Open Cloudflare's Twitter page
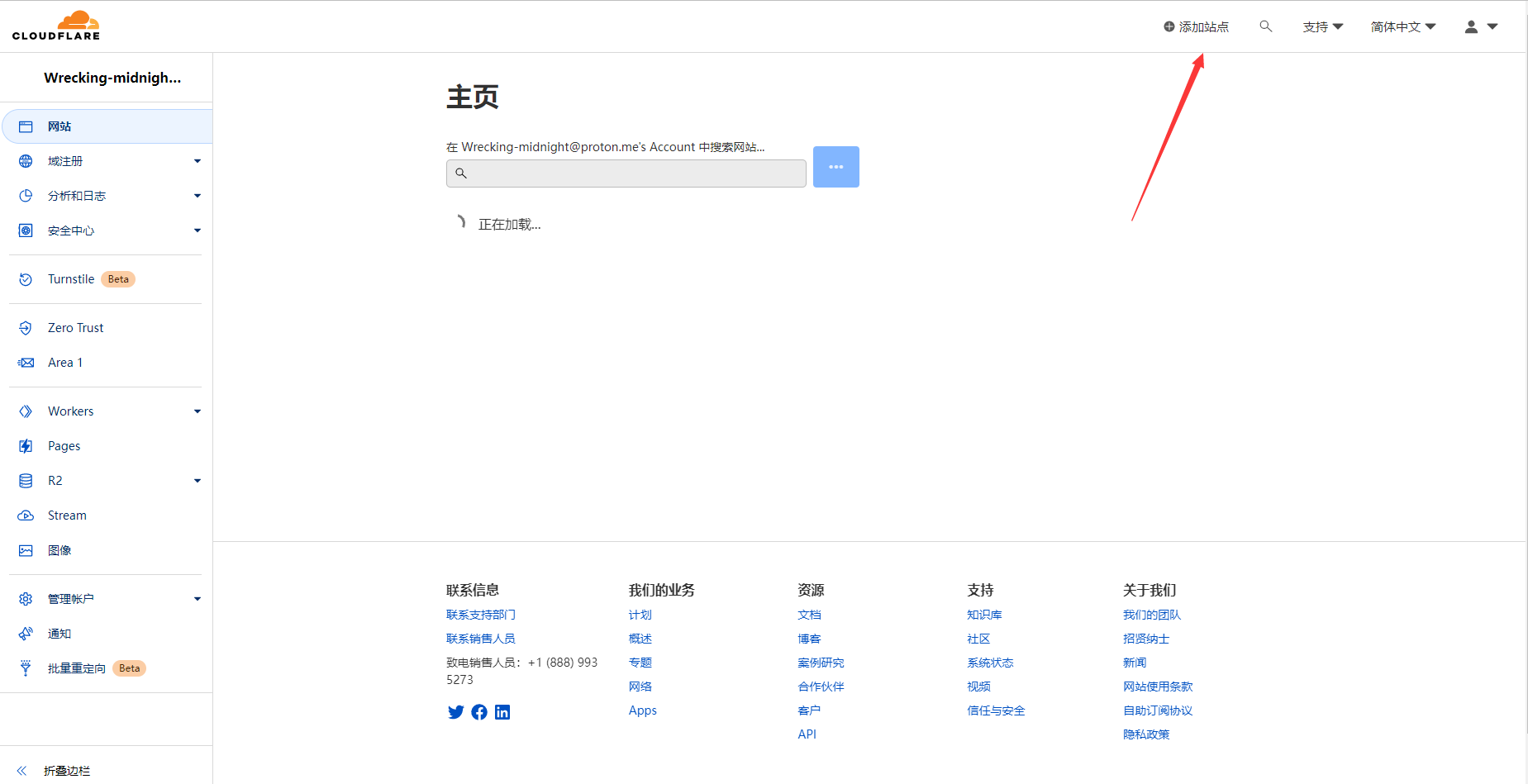The height and width of the screenshot is (784, 1528). tap(455, 712)
